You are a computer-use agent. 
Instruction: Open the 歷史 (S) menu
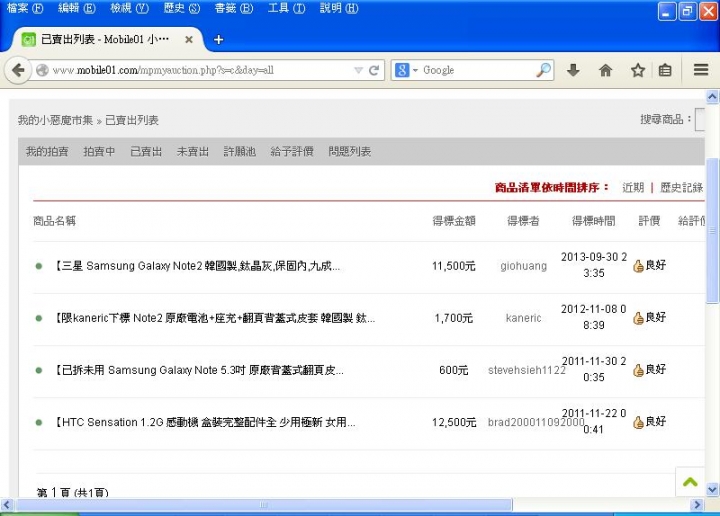[x=182, y=8]
